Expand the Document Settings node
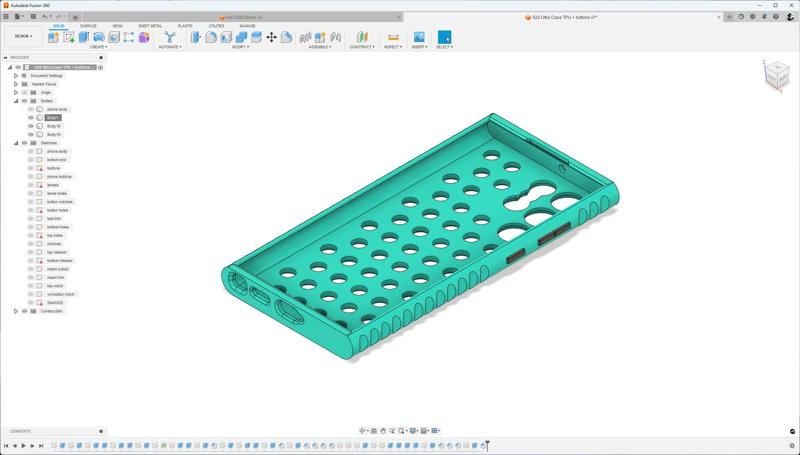 16,75
